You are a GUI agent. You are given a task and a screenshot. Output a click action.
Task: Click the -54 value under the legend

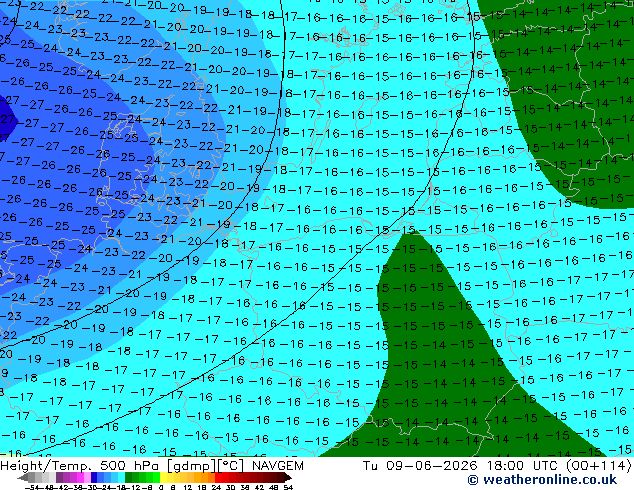(x=32, y=488)
